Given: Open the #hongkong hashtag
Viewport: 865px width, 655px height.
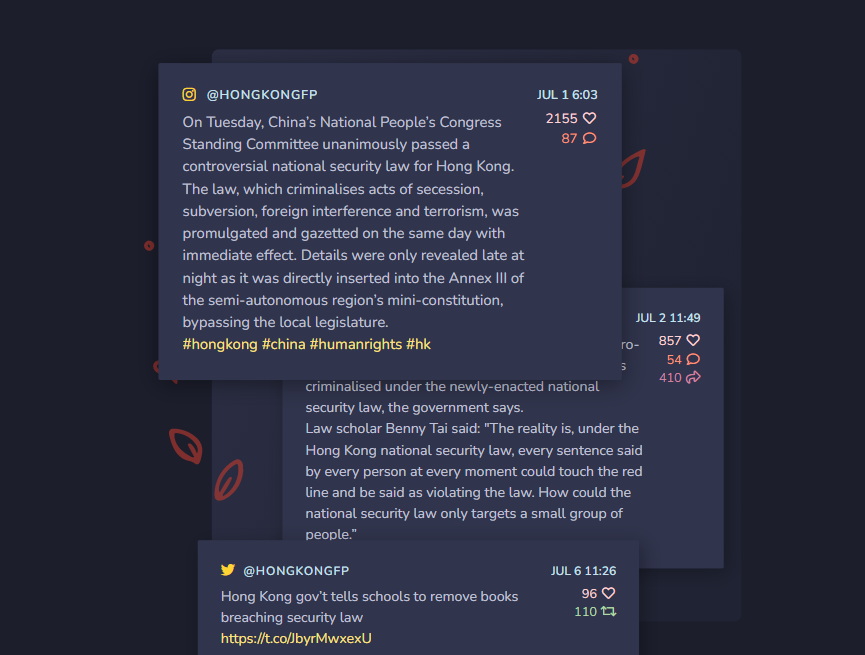Looking at the screenshot, I should click(220, 344).
